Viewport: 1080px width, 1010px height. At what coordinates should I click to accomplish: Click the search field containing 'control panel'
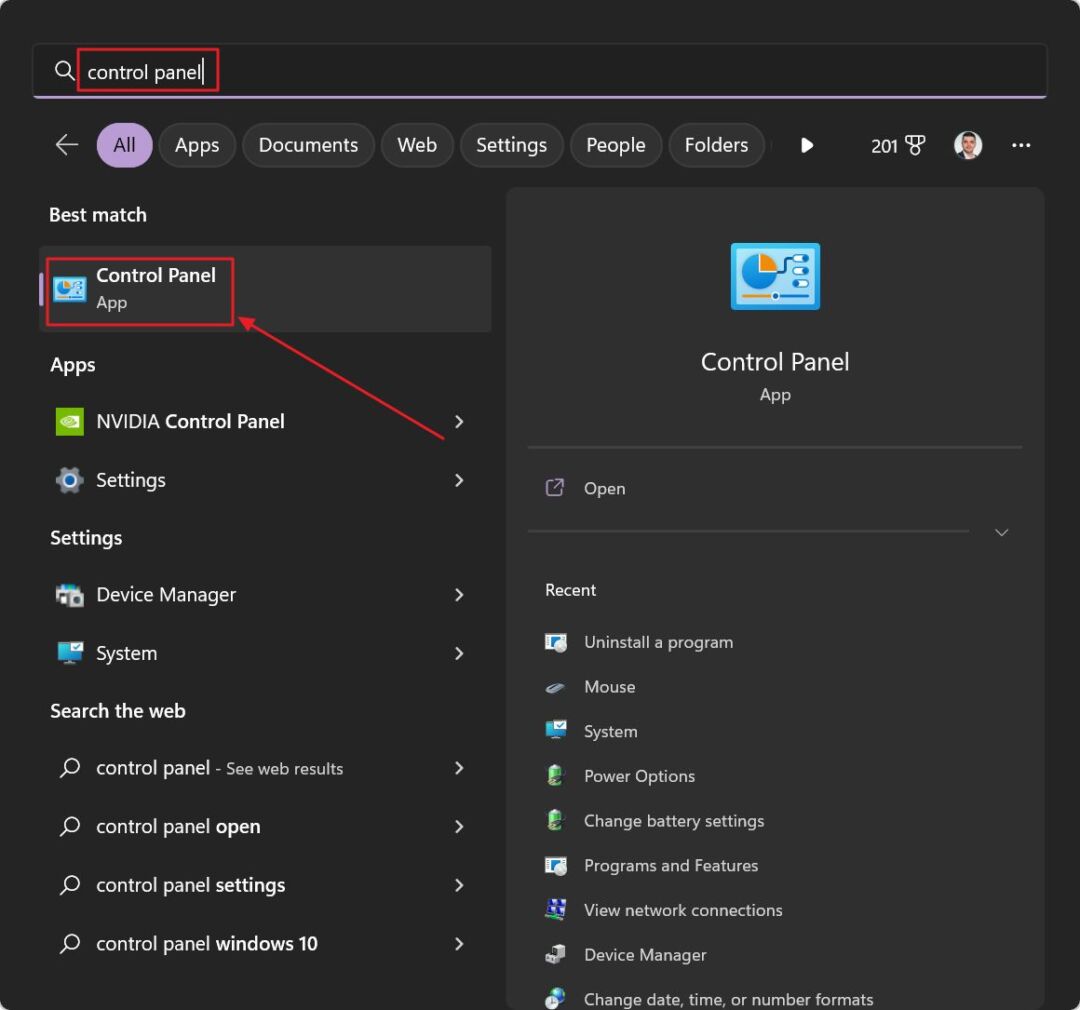539,71
